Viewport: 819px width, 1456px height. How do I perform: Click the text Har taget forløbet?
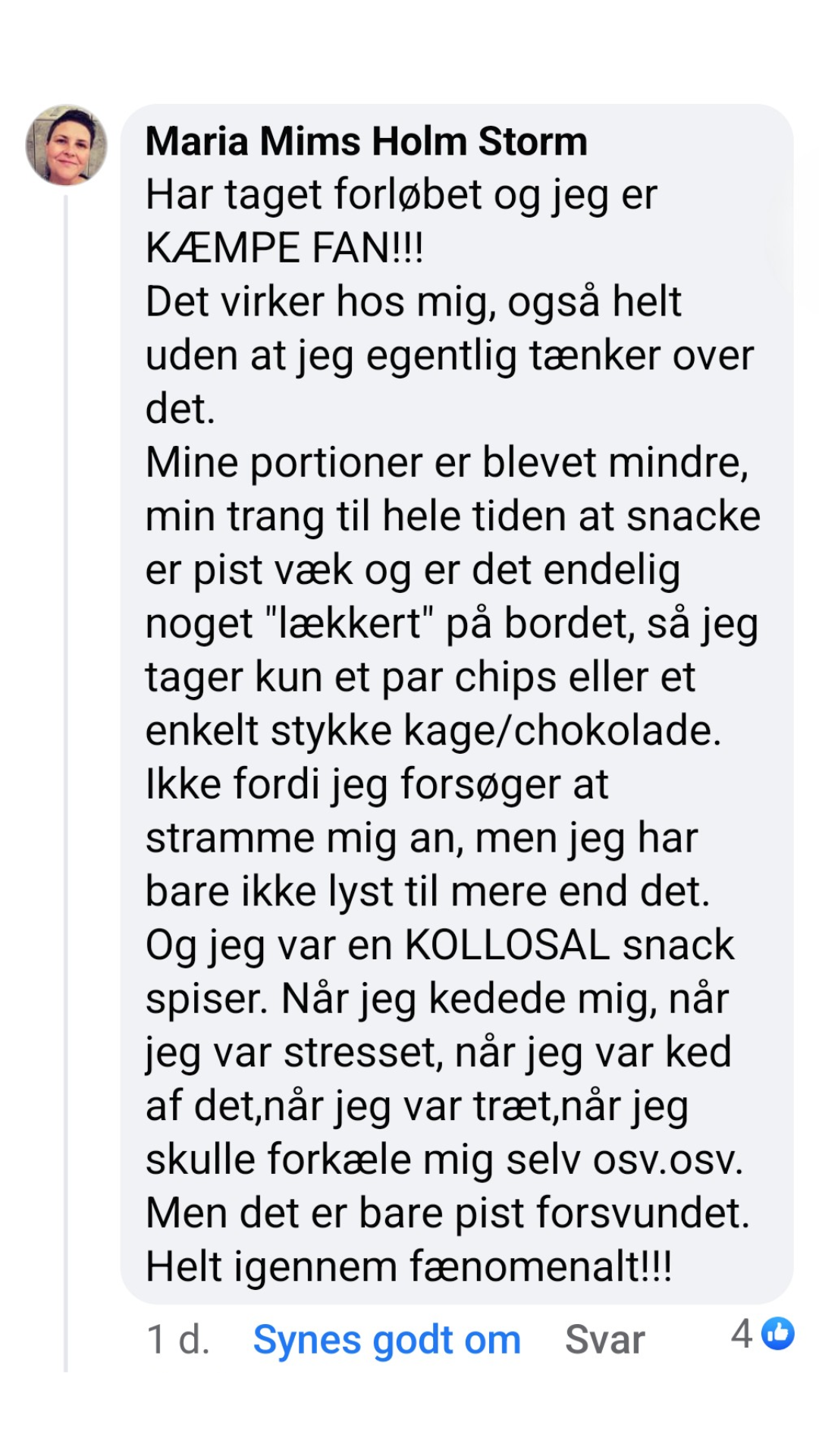pos(313,195)
